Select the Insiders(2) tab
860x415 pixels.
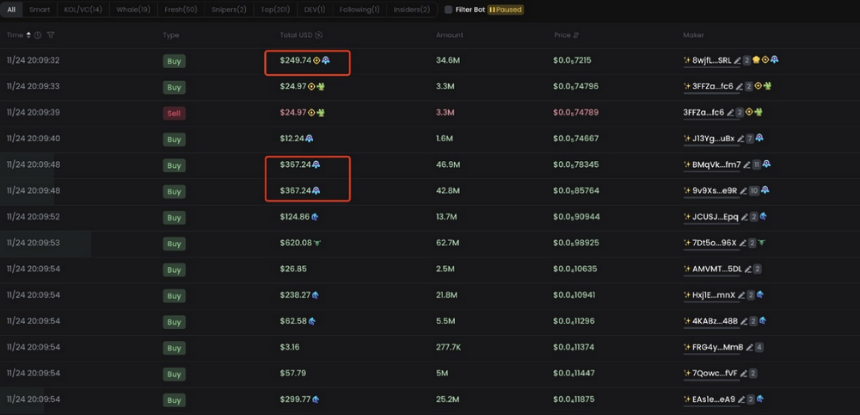coord(411,10)
